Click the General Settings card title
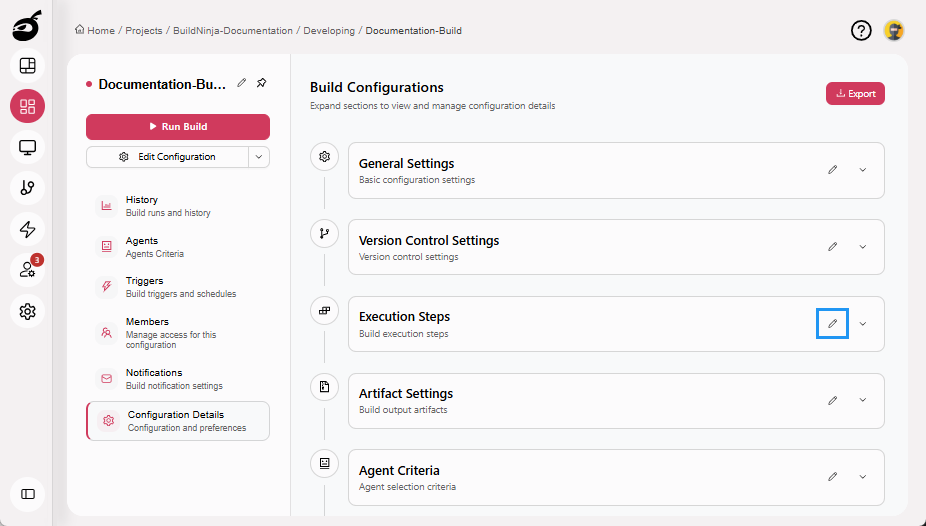The width and height of the screenshot is (926, 526). pos(406,164)
